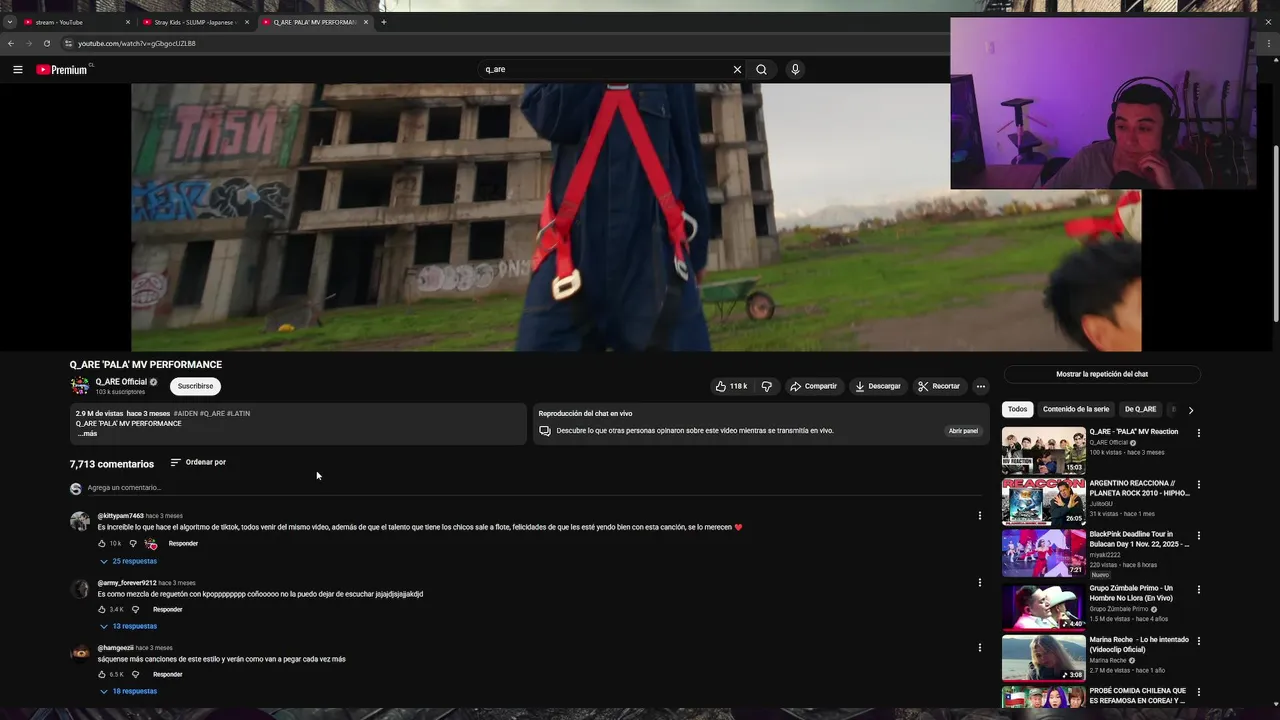Screen dimensions: 1280x720
Task: Like the @hamgeezii comment
Action: click(102, 674)
